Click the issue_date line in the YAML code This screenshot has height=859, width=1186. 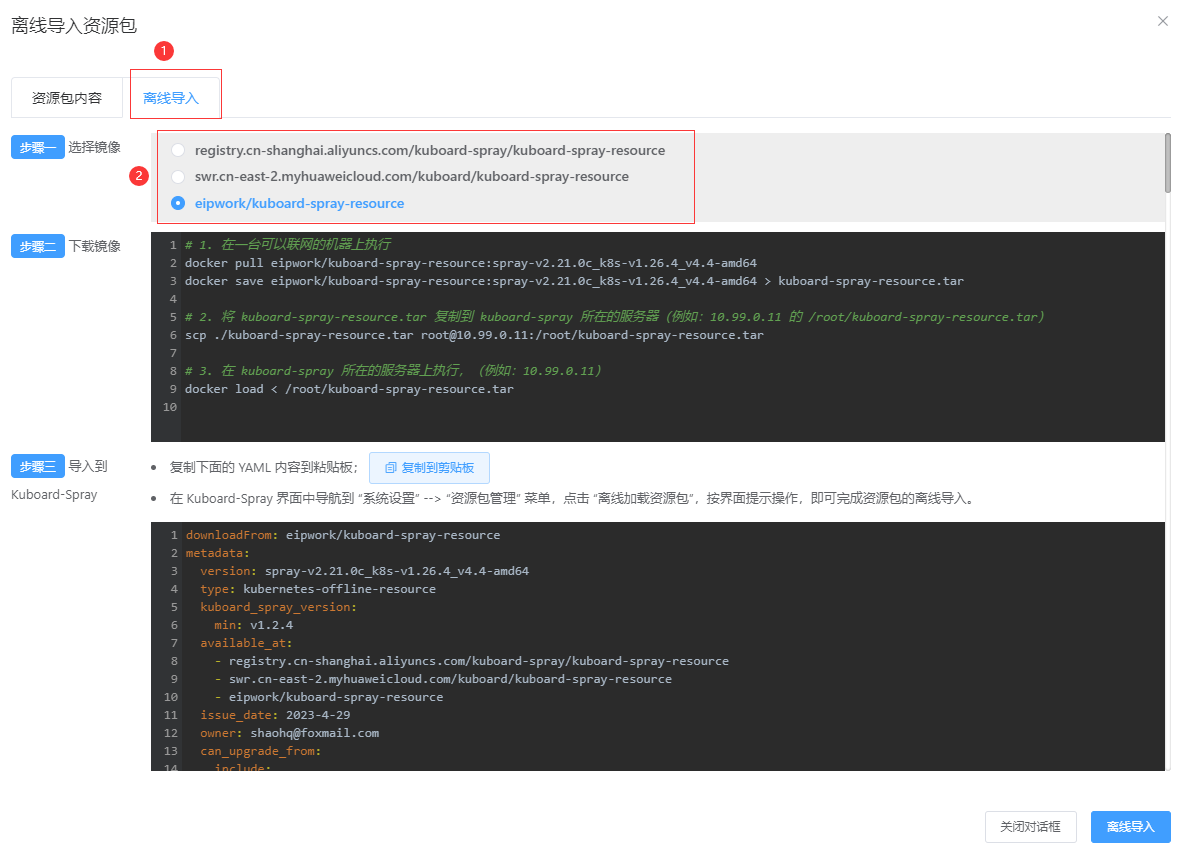click(275, 715)
